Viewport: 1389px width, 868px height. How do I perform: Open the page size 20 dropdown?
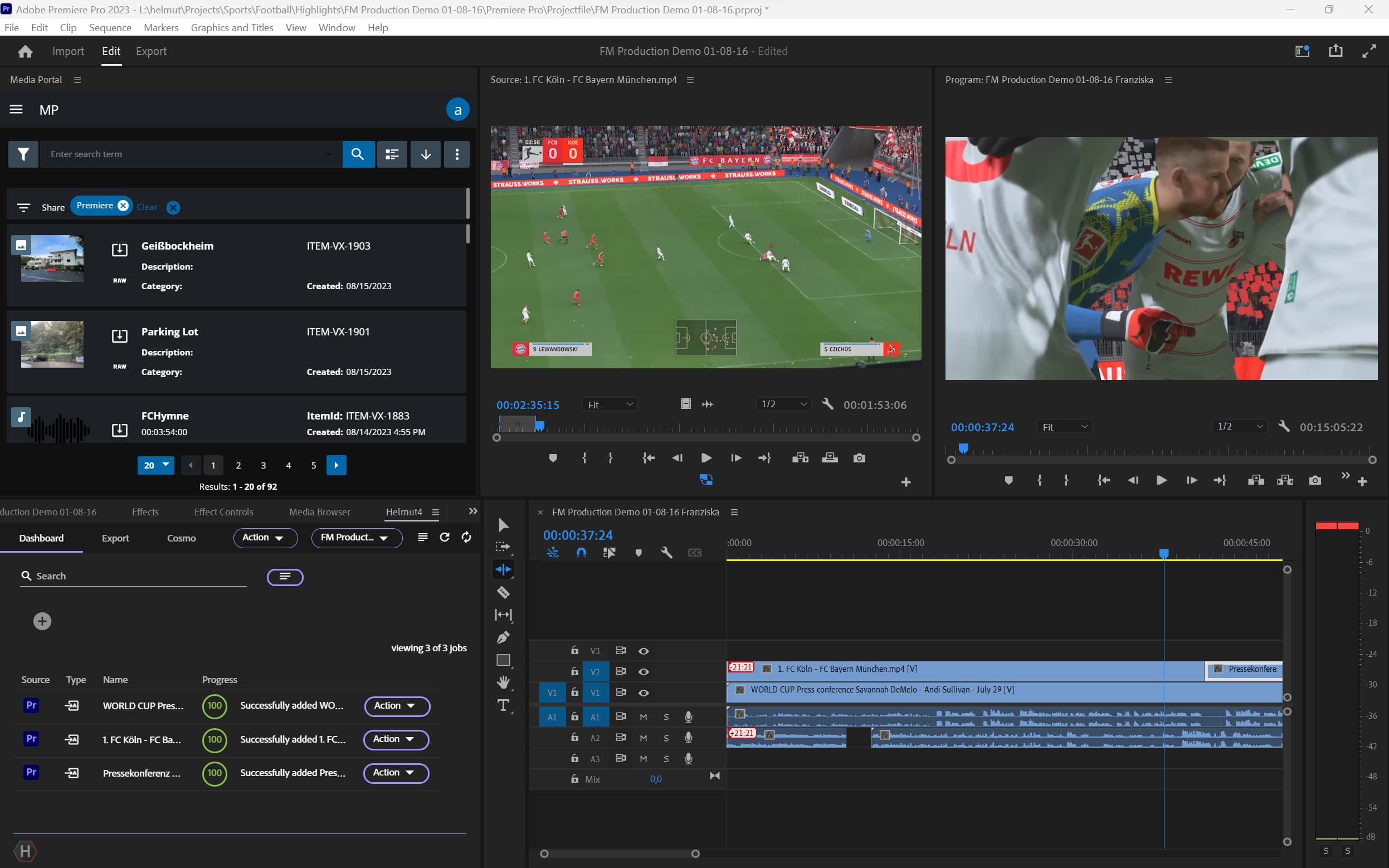coord(155,465)
